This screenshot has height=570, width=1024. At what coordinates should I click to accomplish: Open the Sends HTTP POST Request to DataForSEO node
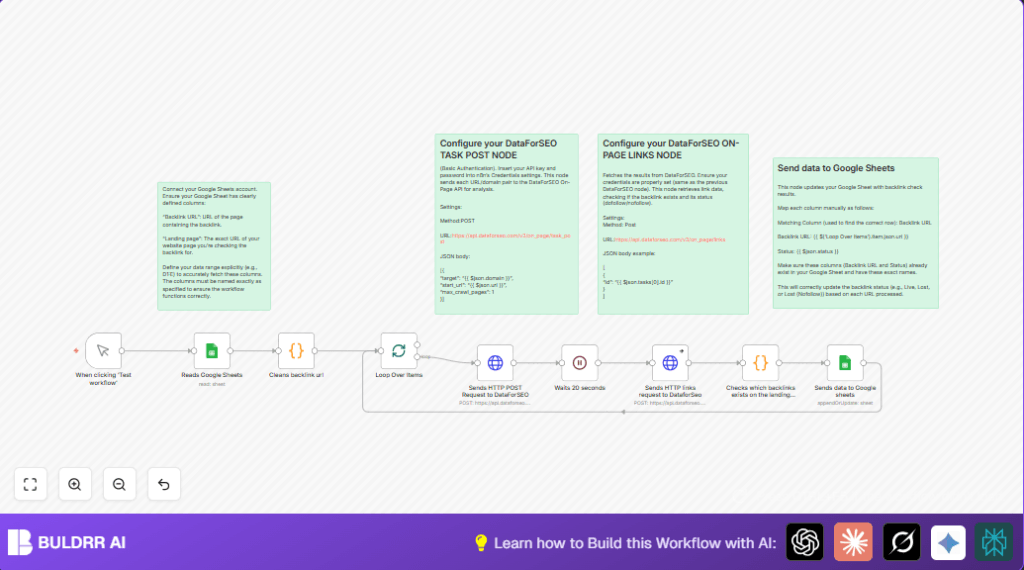495,363
